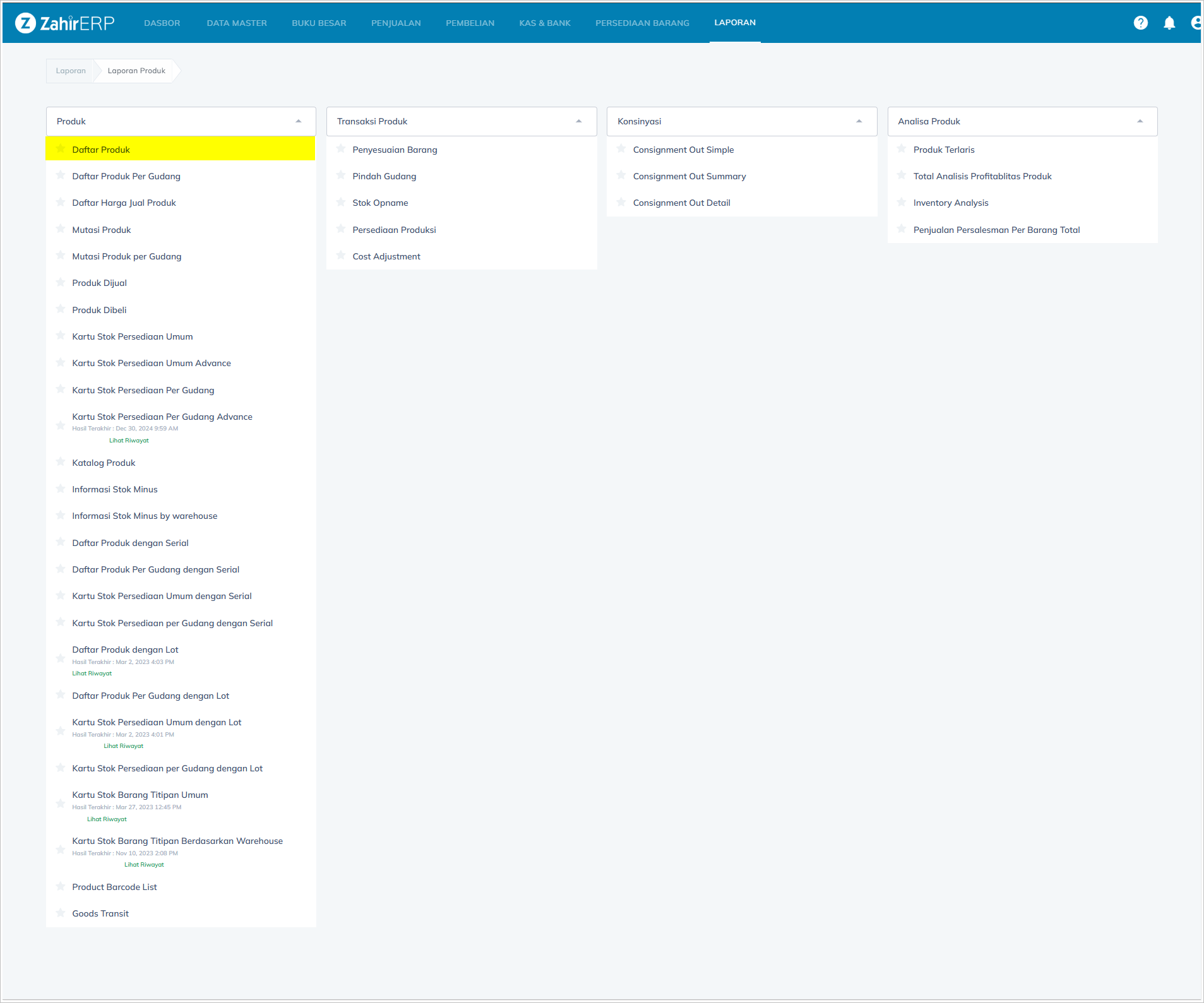Toggle favorite star for Stok Opname
The width and height of the screenshot is (1204, 1003).
coord(341,202)
